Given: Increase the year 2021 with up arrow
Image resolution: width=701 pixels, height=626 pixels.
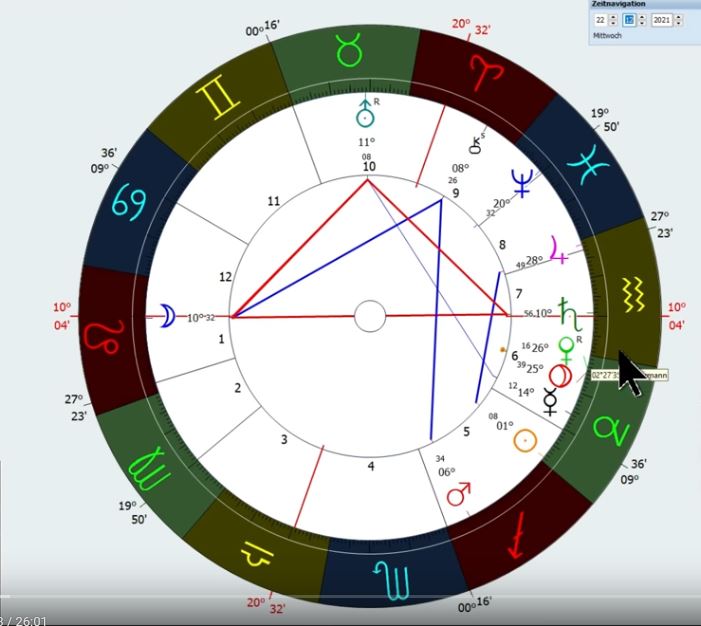Looking at the screenshot, I should 679,17.
